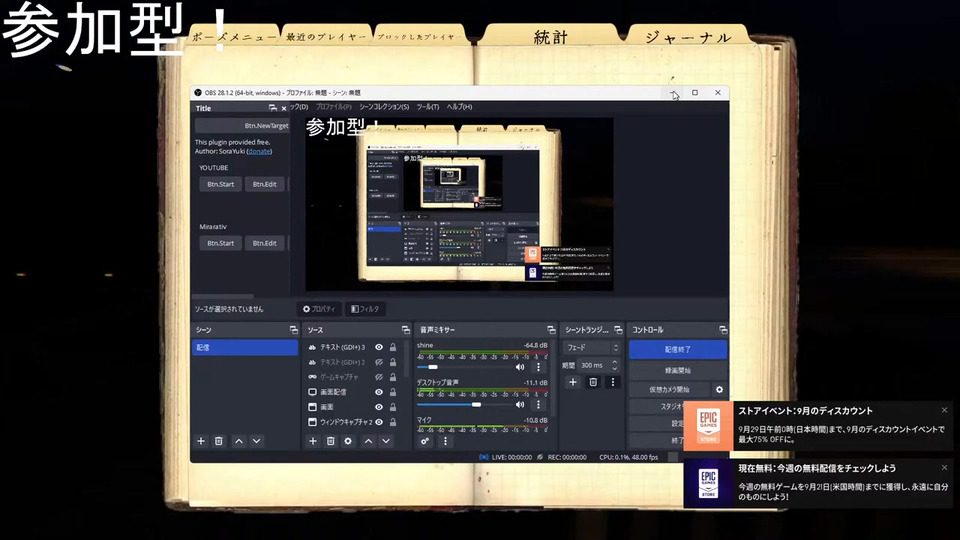Open transition three-dot properties menu
Image resolution: width=960 pixels, height=540 pixels.
pyautogui.click(x=612, y=382)
